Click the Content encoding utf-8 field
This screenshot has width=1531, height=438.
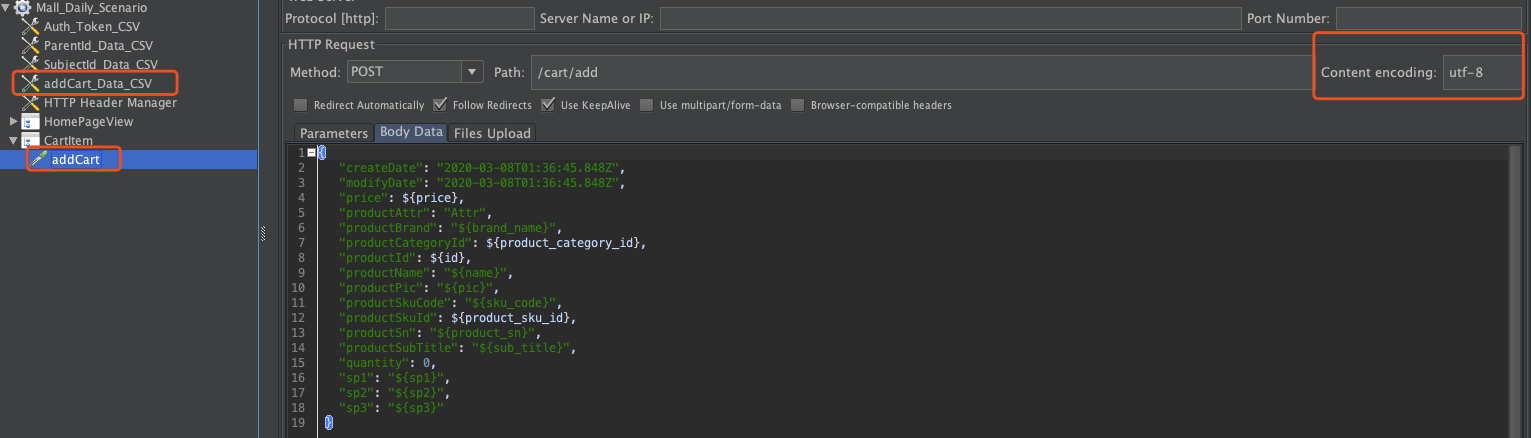pos(1482,72)
